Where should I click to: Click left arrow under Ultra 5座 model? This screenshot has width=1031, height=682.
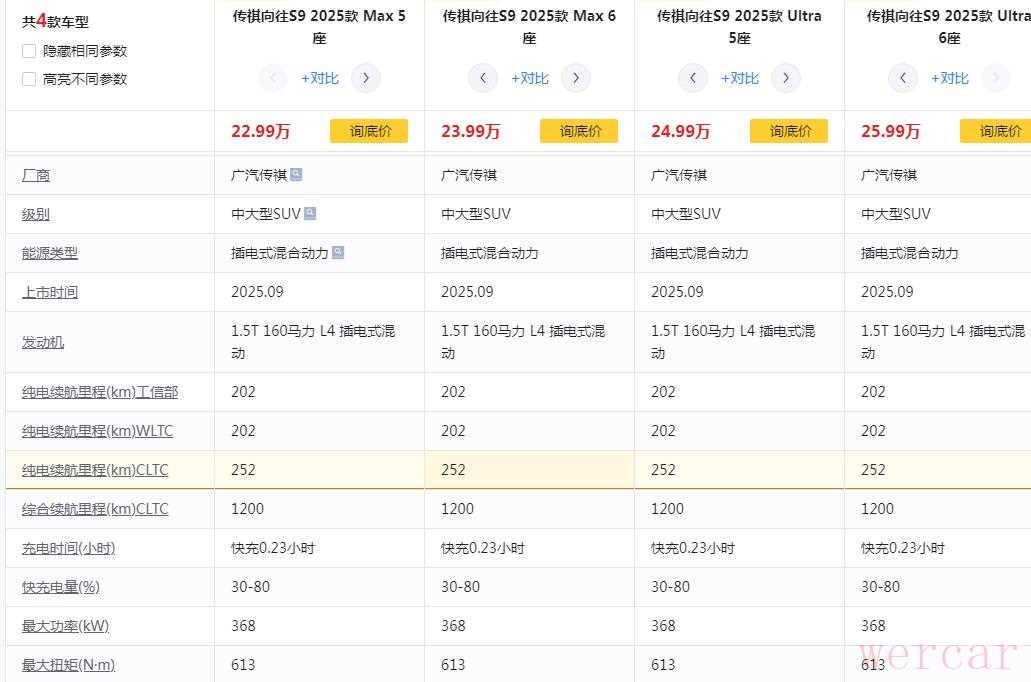[x=693, y=78]
